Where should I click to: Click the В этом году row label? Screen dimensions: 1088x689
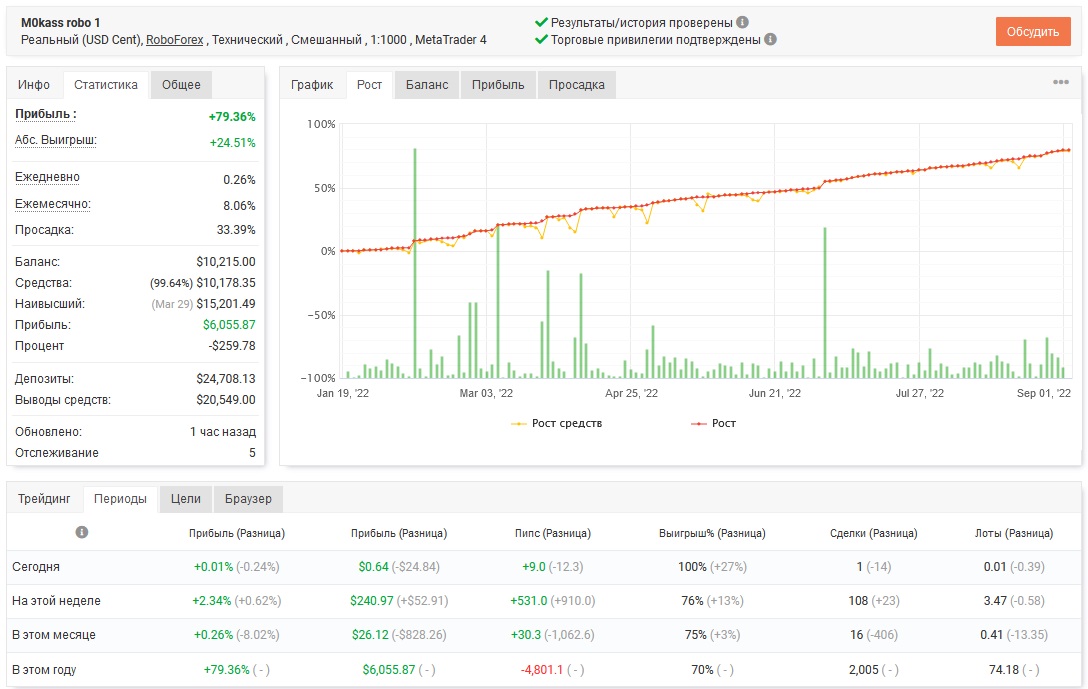click(x=44, y=670)
